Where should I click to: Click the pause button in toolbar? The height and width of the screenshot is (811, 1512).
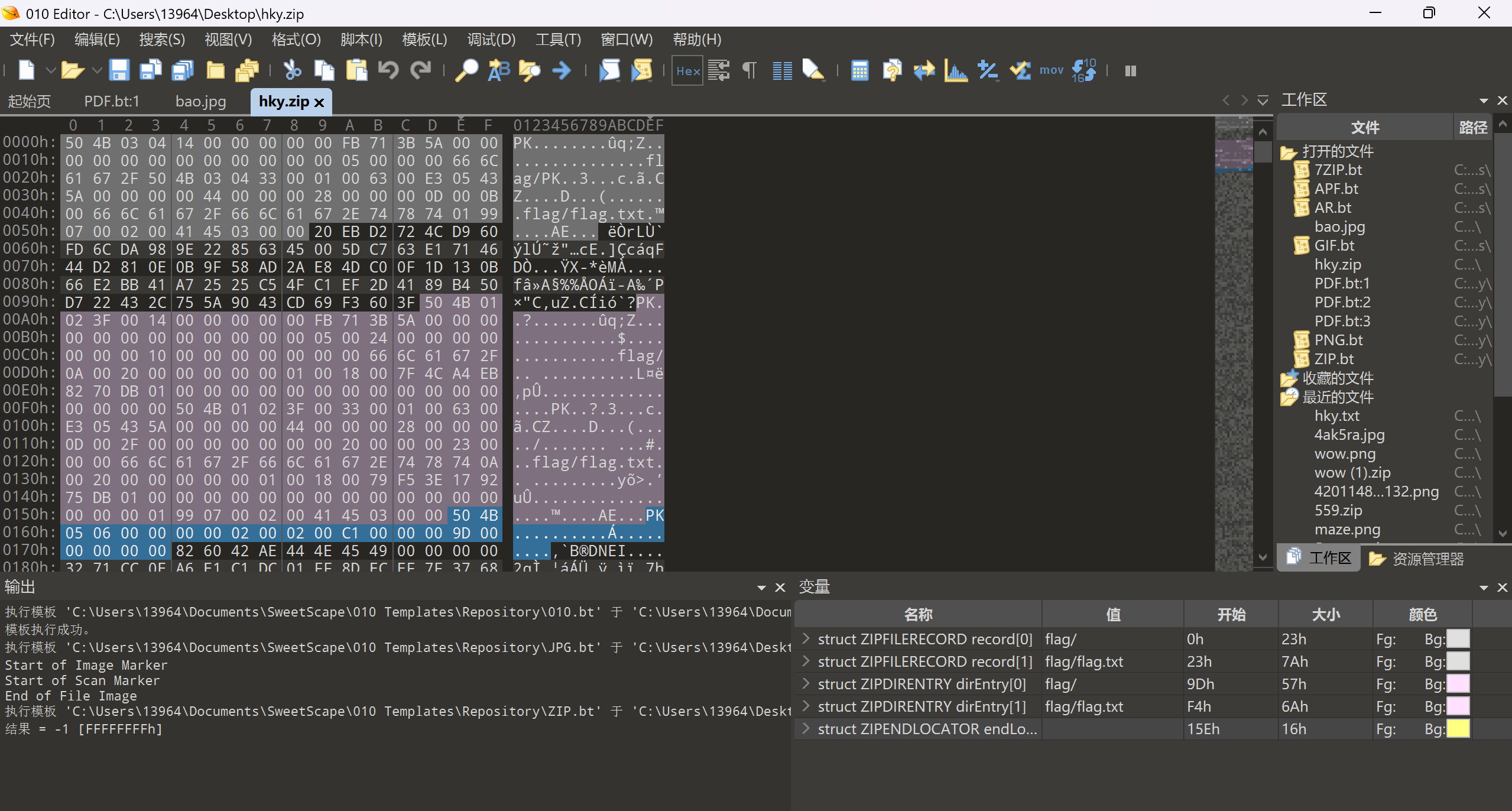1131,71
